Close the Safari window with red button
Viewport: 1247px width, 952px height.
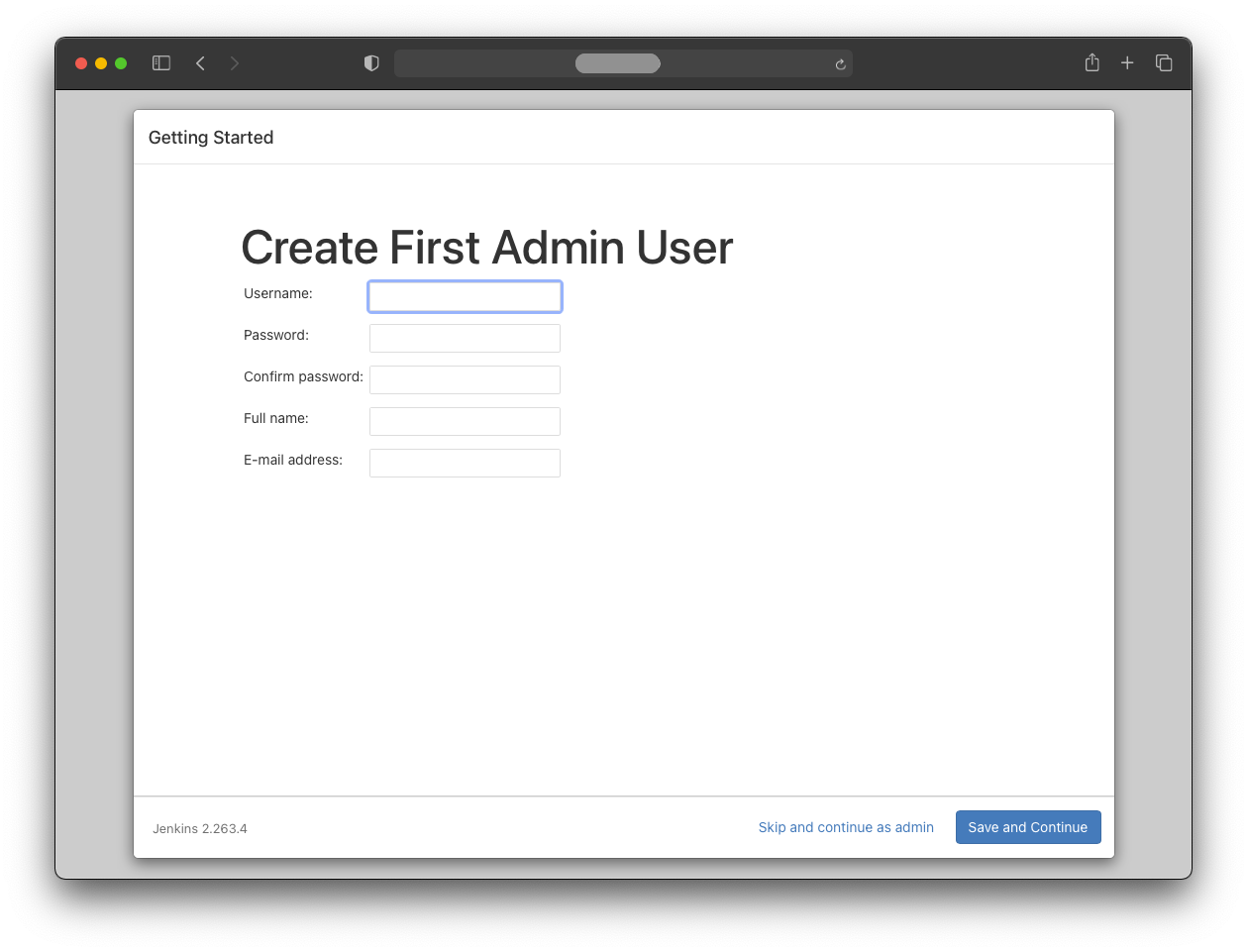tap(81, 63)
